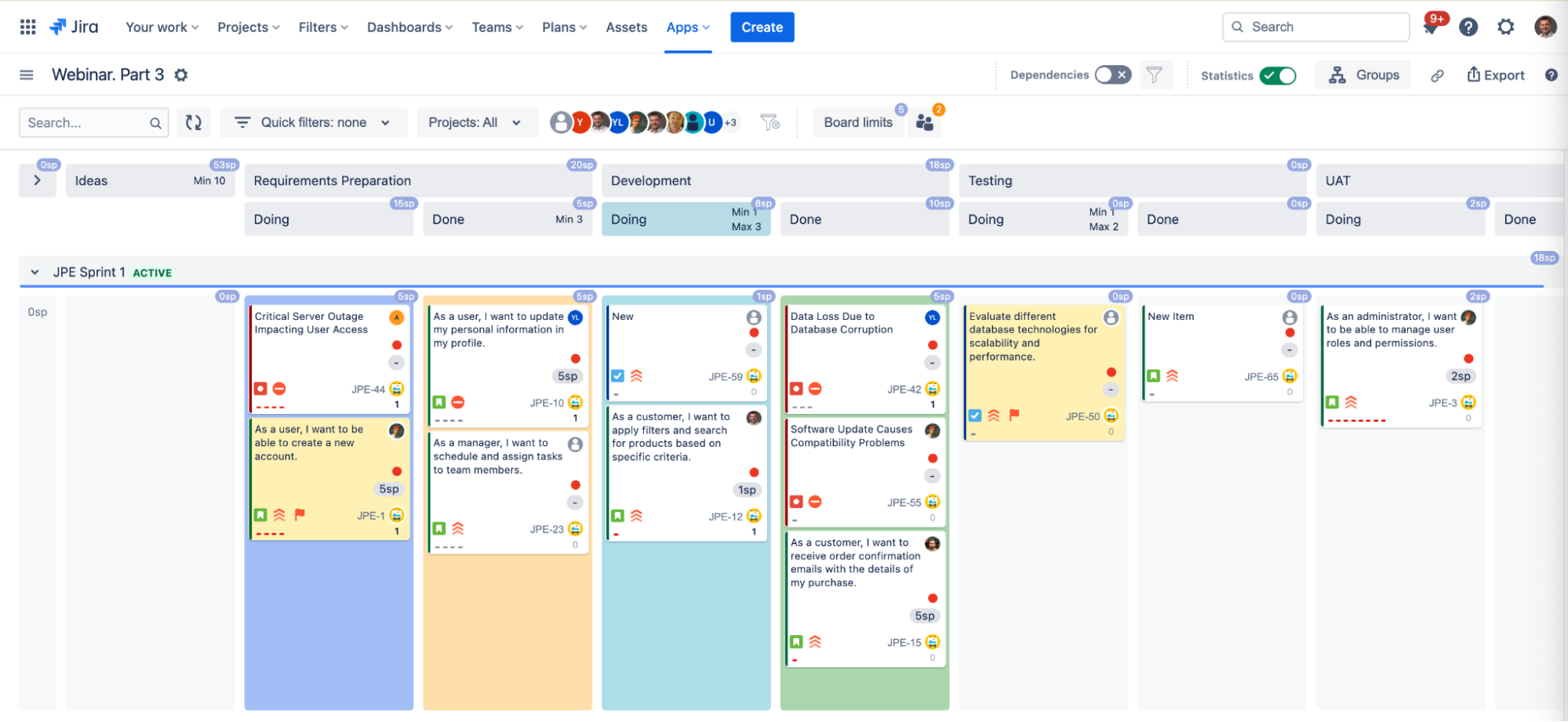Click the copy link icon near Export

point(1437,75)
